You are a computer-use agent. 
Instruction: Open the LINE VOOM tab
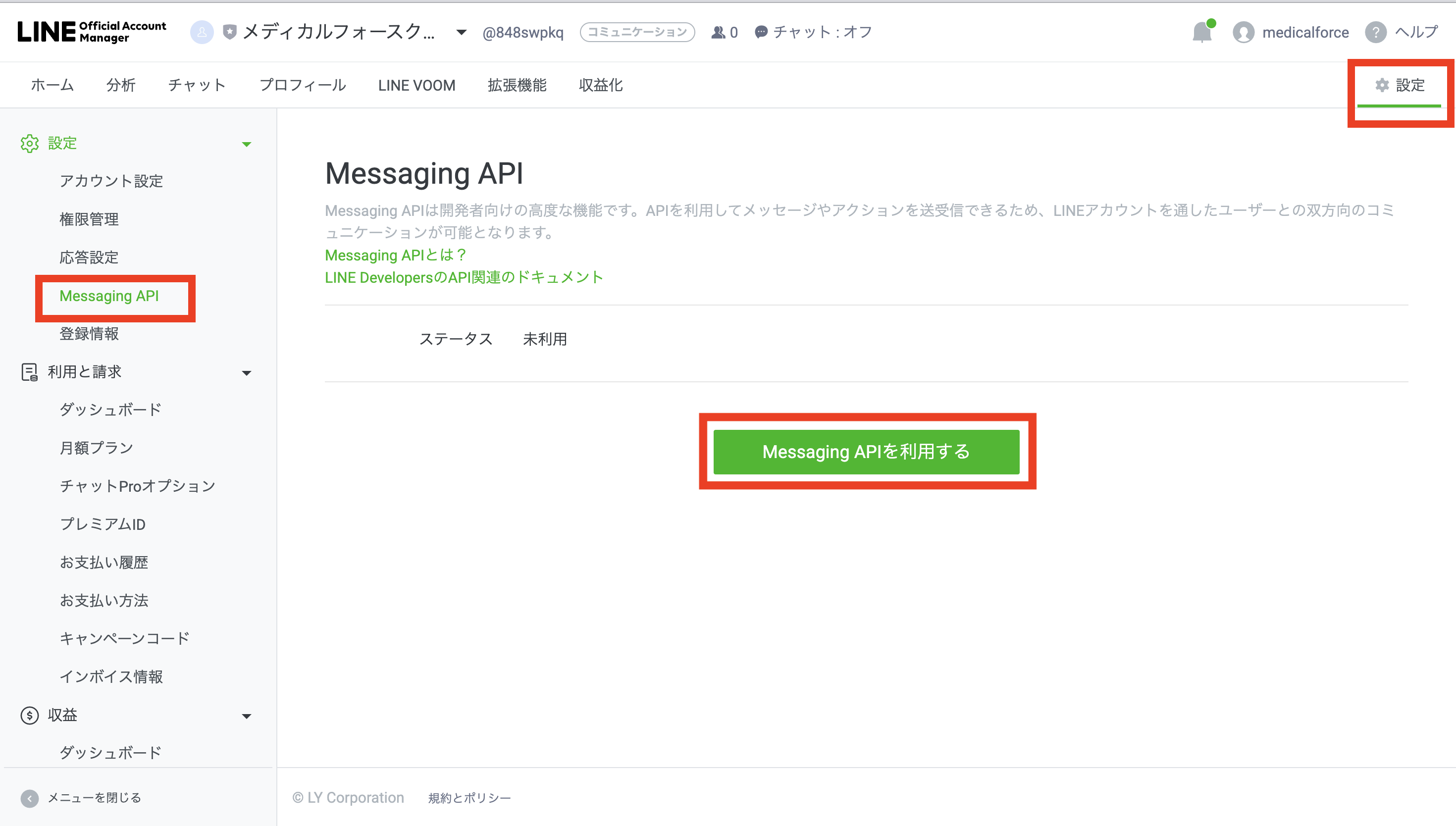[417, 85]
